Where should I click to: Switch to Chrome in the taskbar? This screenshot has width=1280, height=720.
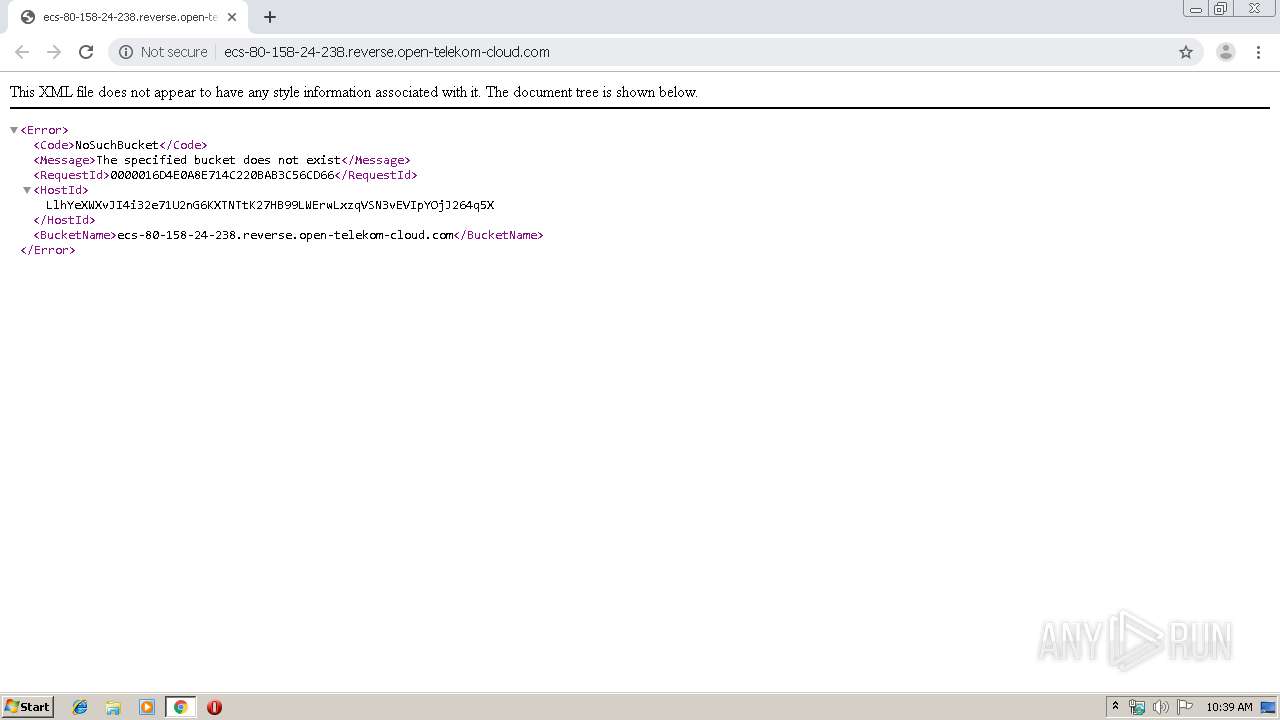coord(180,707)
